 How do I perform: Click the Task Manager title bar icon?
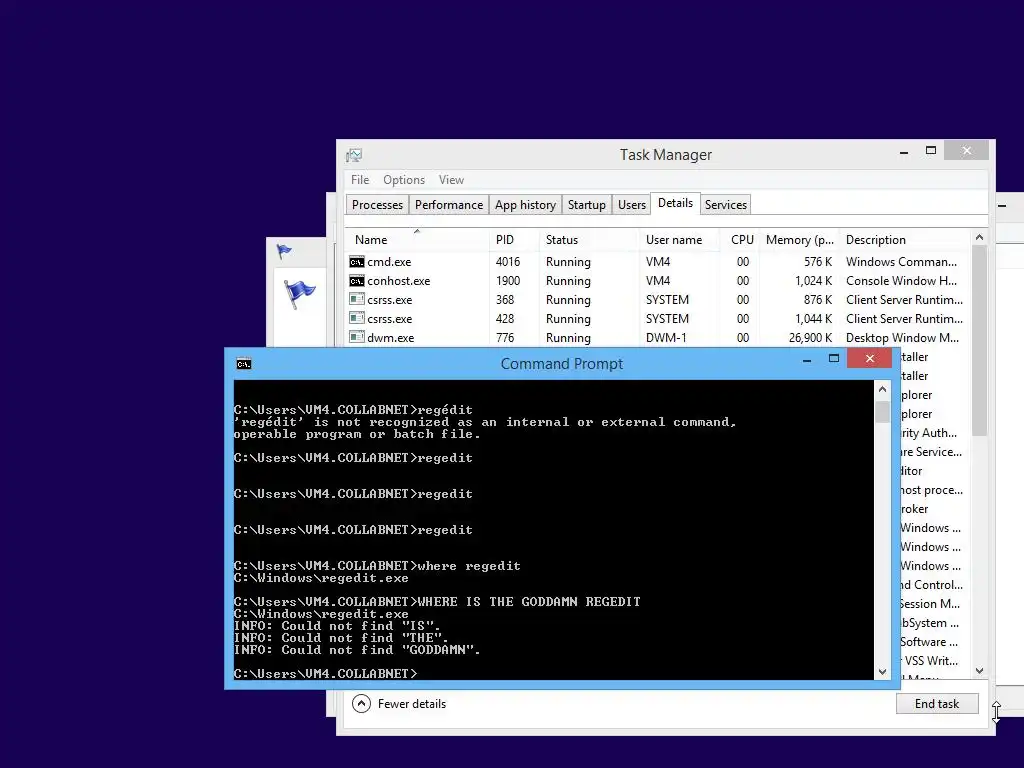point(354,155)
